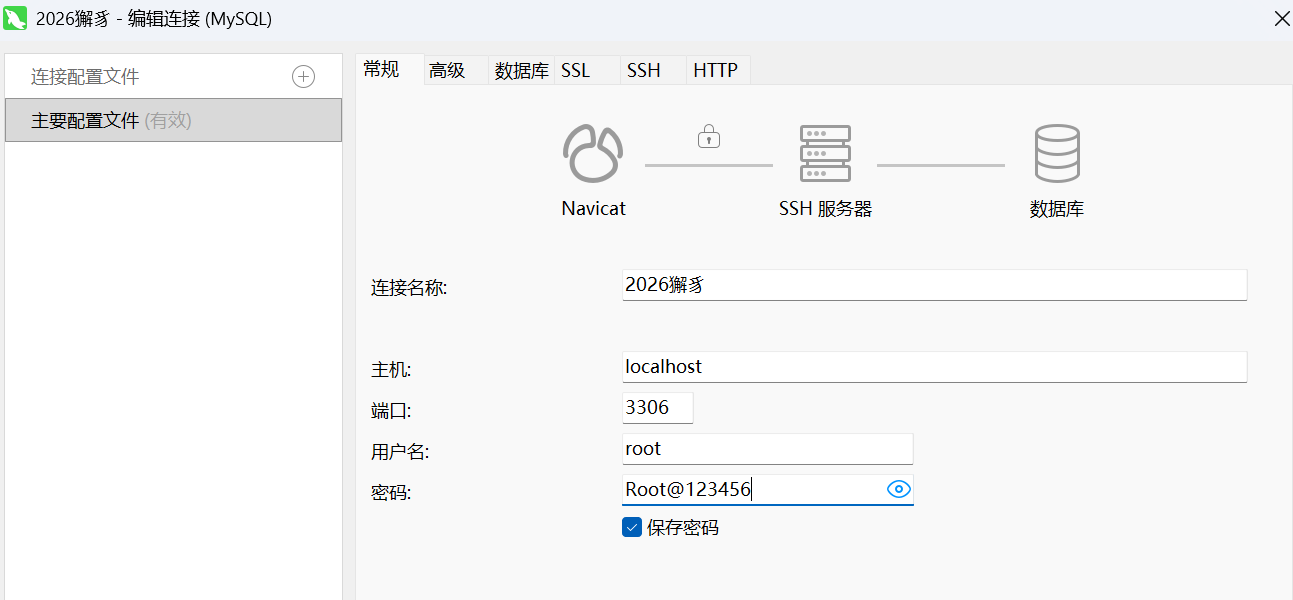Click the 连接名称: label
The height and width of the screenshot is (600, 1293).
click(x=409, y=288)
